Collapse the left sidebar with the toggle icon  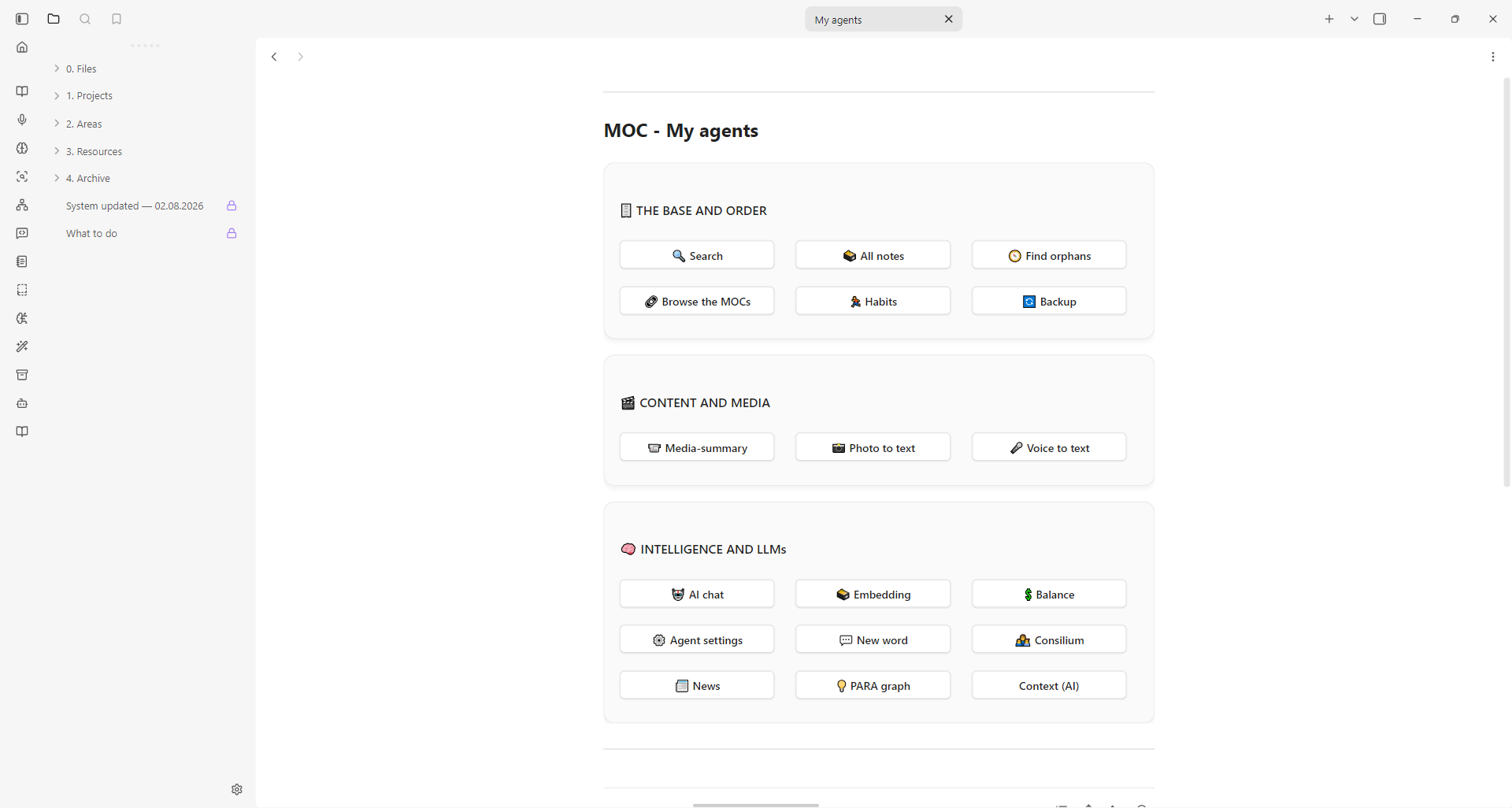tap(22, 19)
